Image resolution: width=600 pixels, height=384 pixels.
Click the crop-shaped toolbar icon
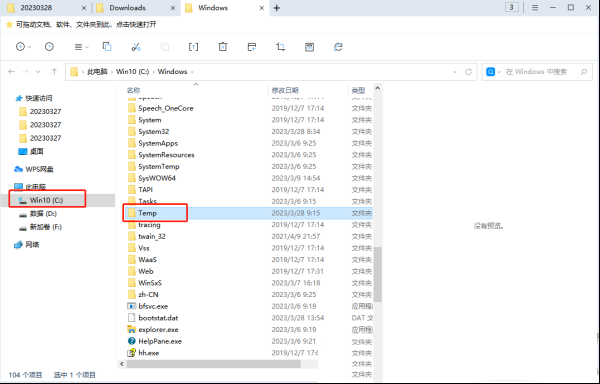tap(280, 47)
